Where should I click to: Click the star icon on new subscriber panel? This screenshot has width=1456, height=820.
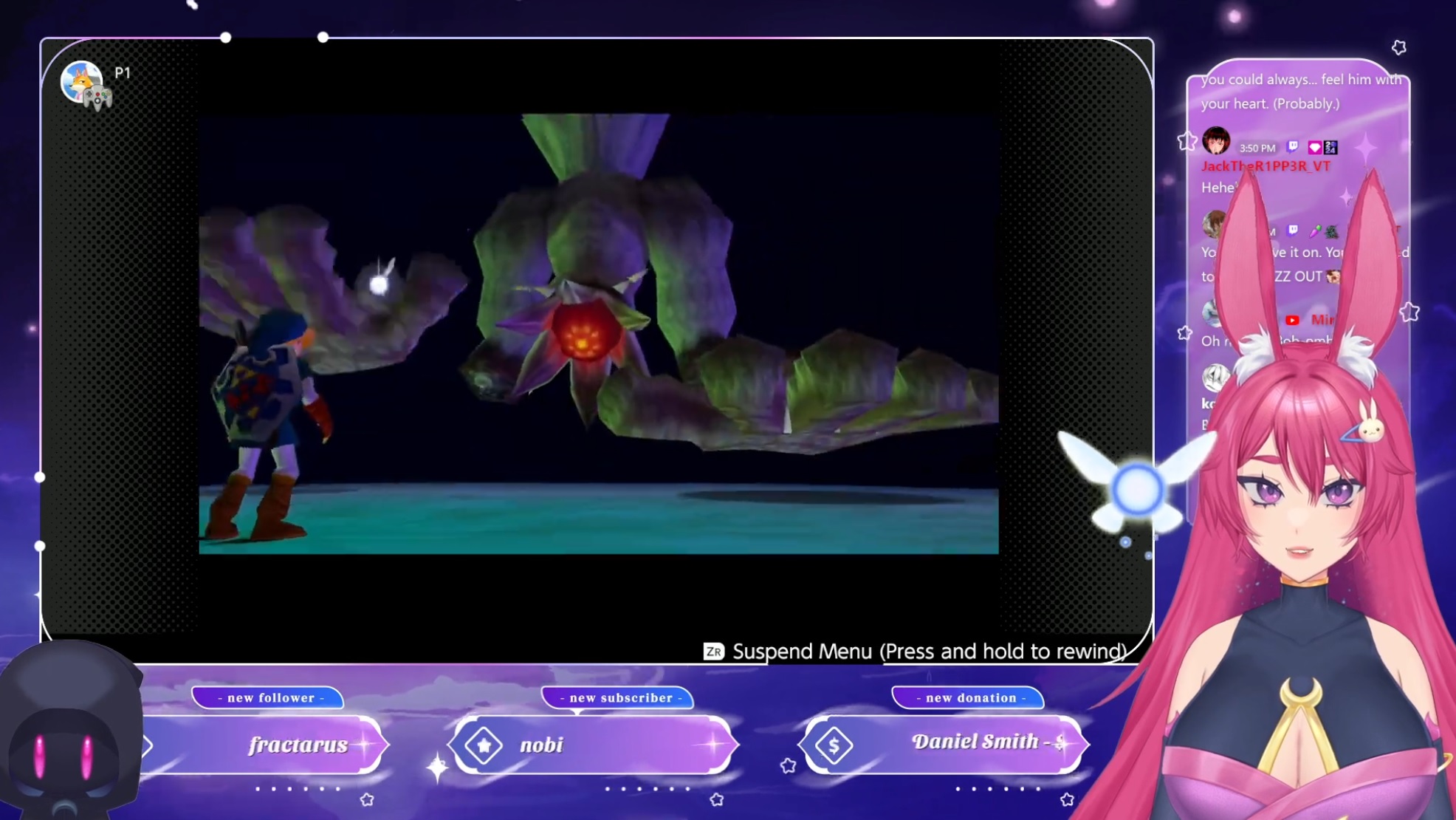point(484,745)
